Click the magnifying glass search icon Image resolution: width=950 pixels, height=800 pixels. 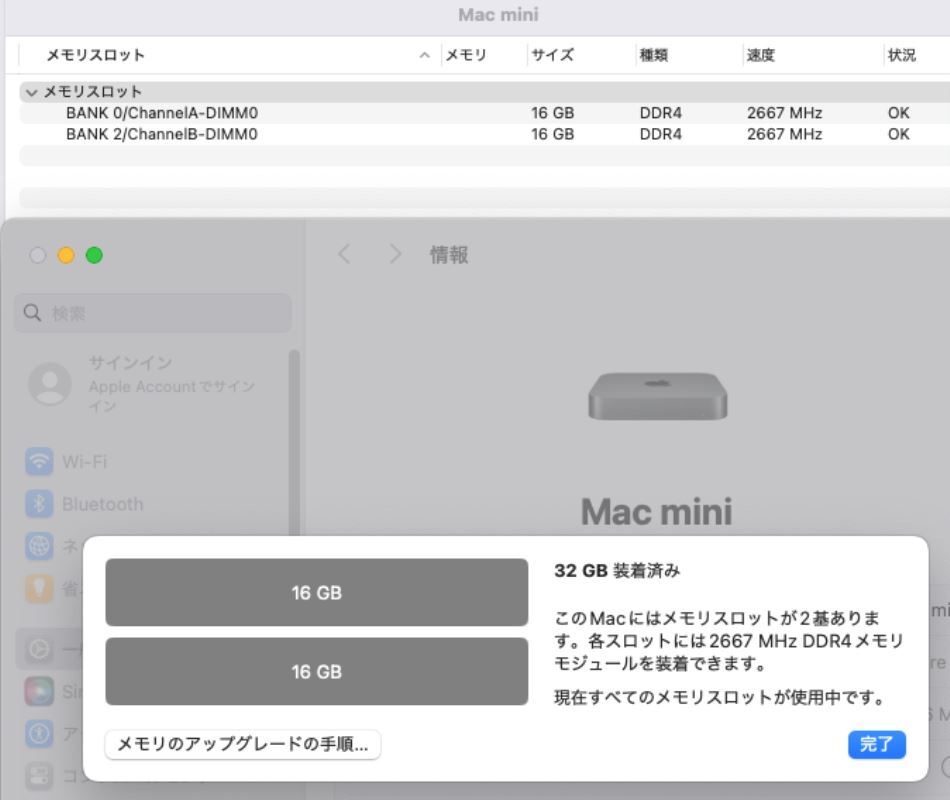[32, 313]
